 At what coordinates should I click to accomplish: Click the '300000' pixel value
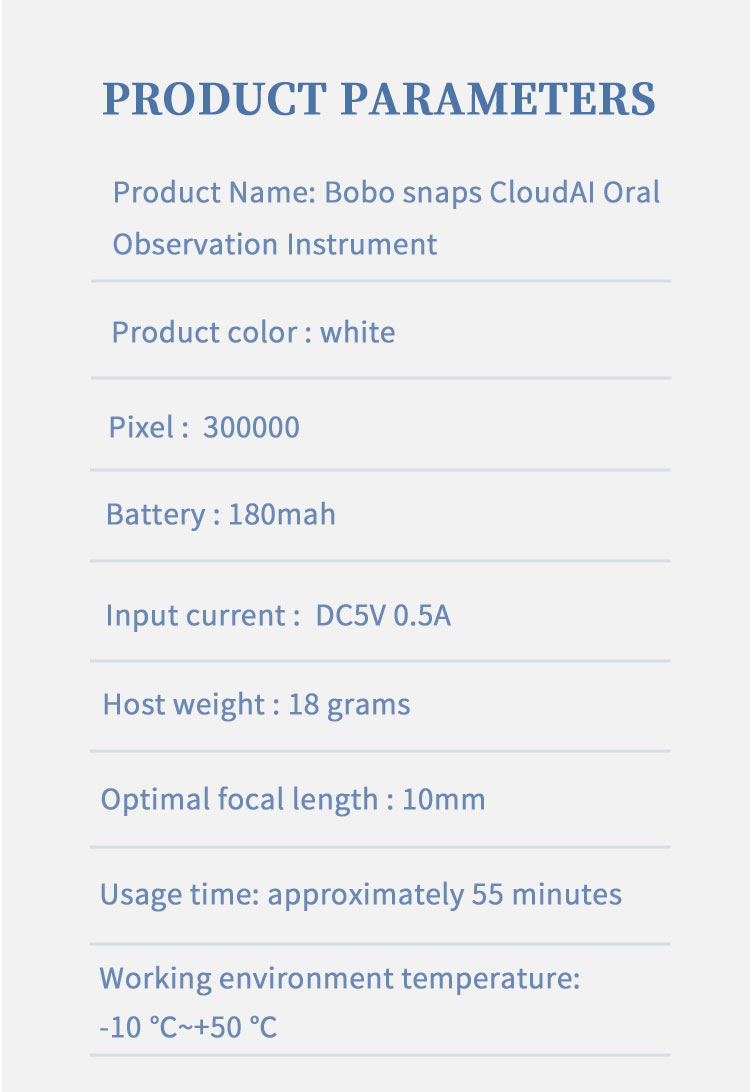251,427
